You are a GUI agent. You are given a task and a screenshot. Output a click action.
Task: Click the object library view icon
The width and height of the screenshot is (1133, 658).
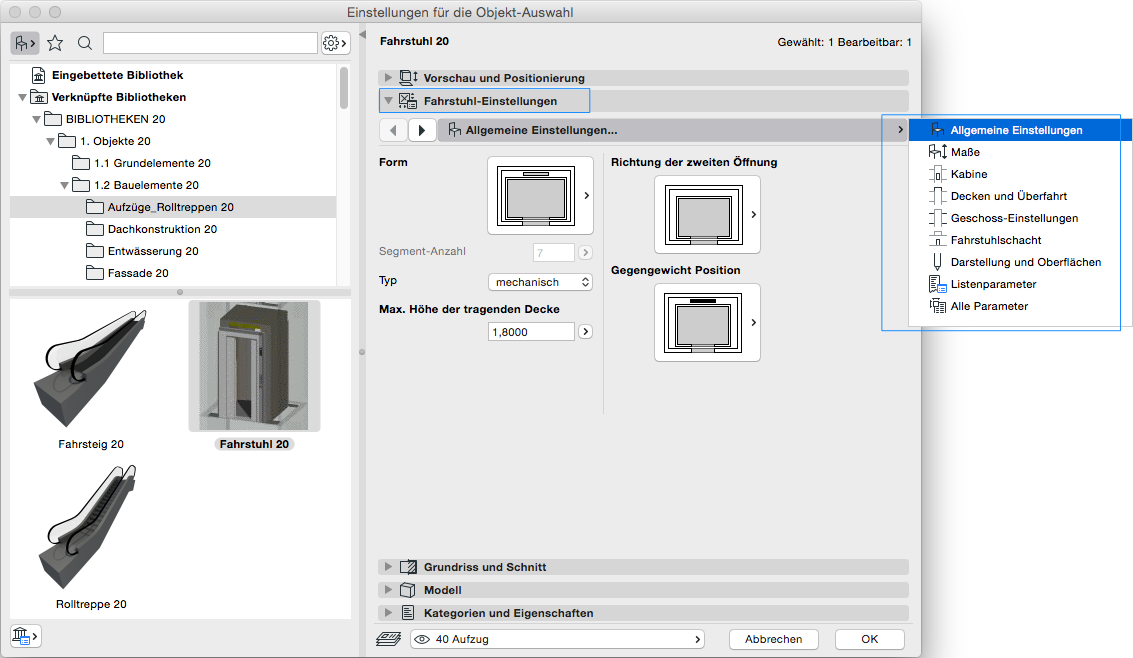click(24, 43)
